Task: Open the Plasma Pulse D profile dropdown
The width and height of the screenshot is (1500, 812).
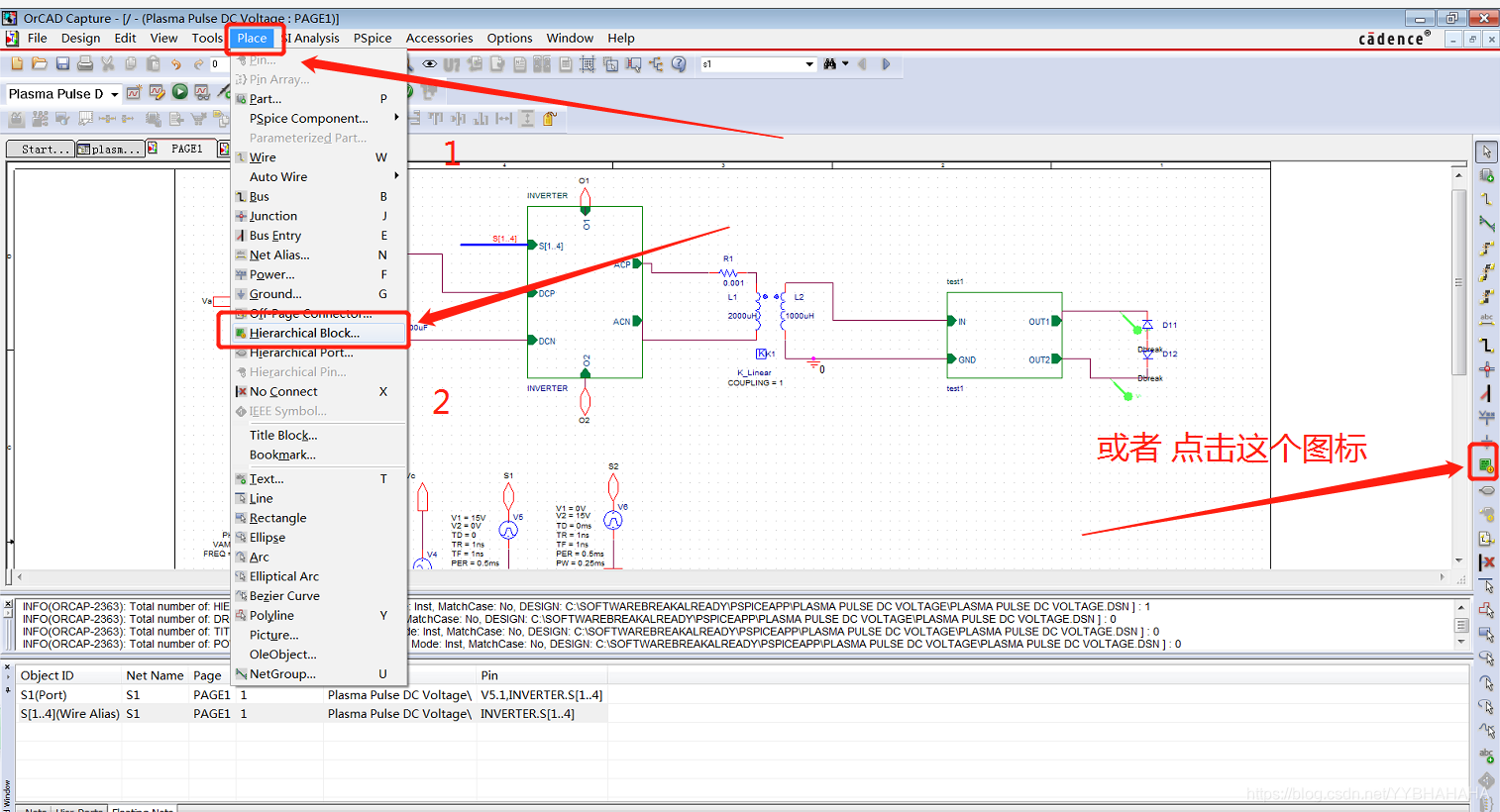Action: coord(115,94)
